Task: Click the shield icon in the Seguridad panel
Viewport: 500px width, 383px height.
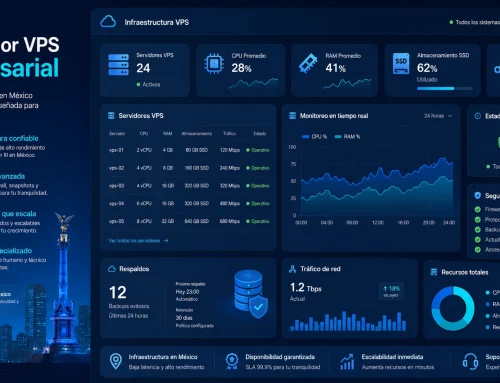Action: [x=478, y=195]
